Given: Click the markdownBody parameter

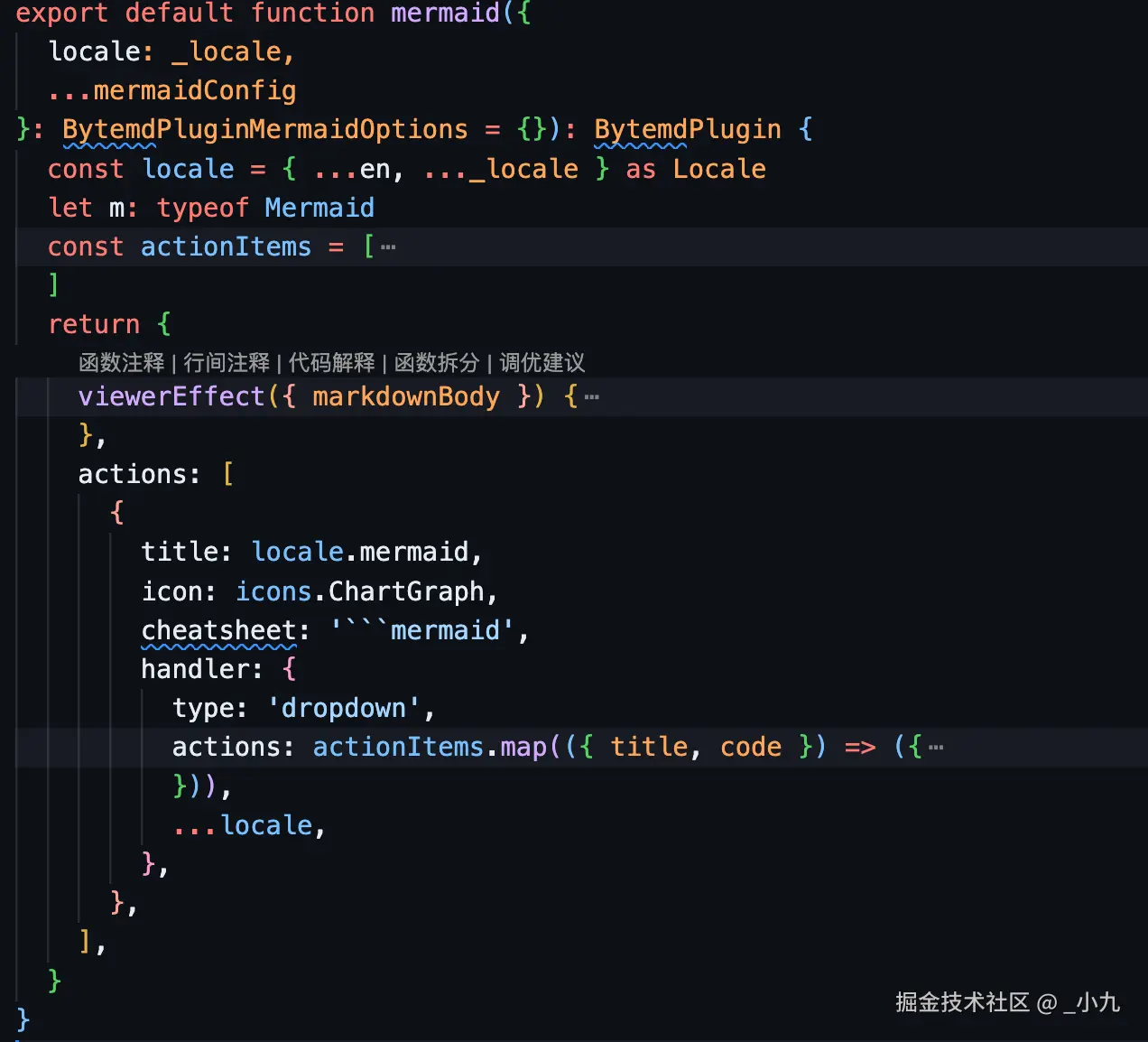Looking at the screenshot, I should [x=406, y=396].
